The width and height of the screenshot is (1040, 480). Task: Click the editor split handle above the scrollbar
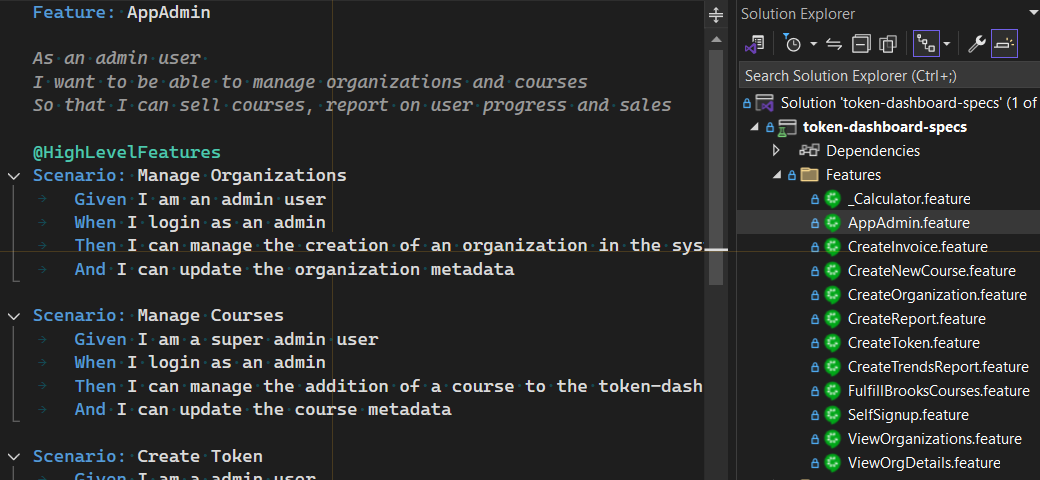pos(716,15)
